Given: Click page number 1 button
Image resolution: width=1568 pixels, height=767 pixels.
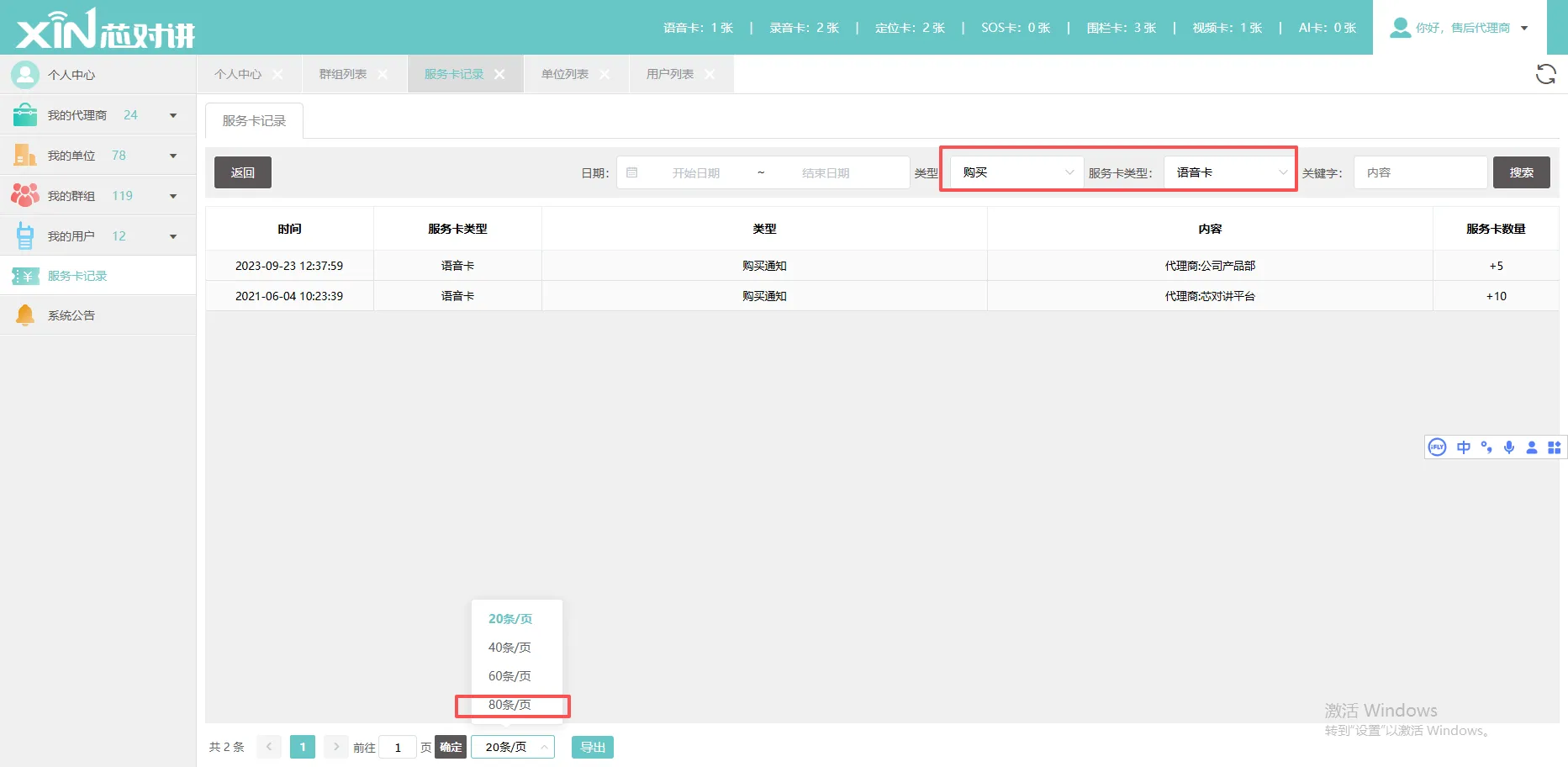Looking at the screenshot, I should coord(303,747).
